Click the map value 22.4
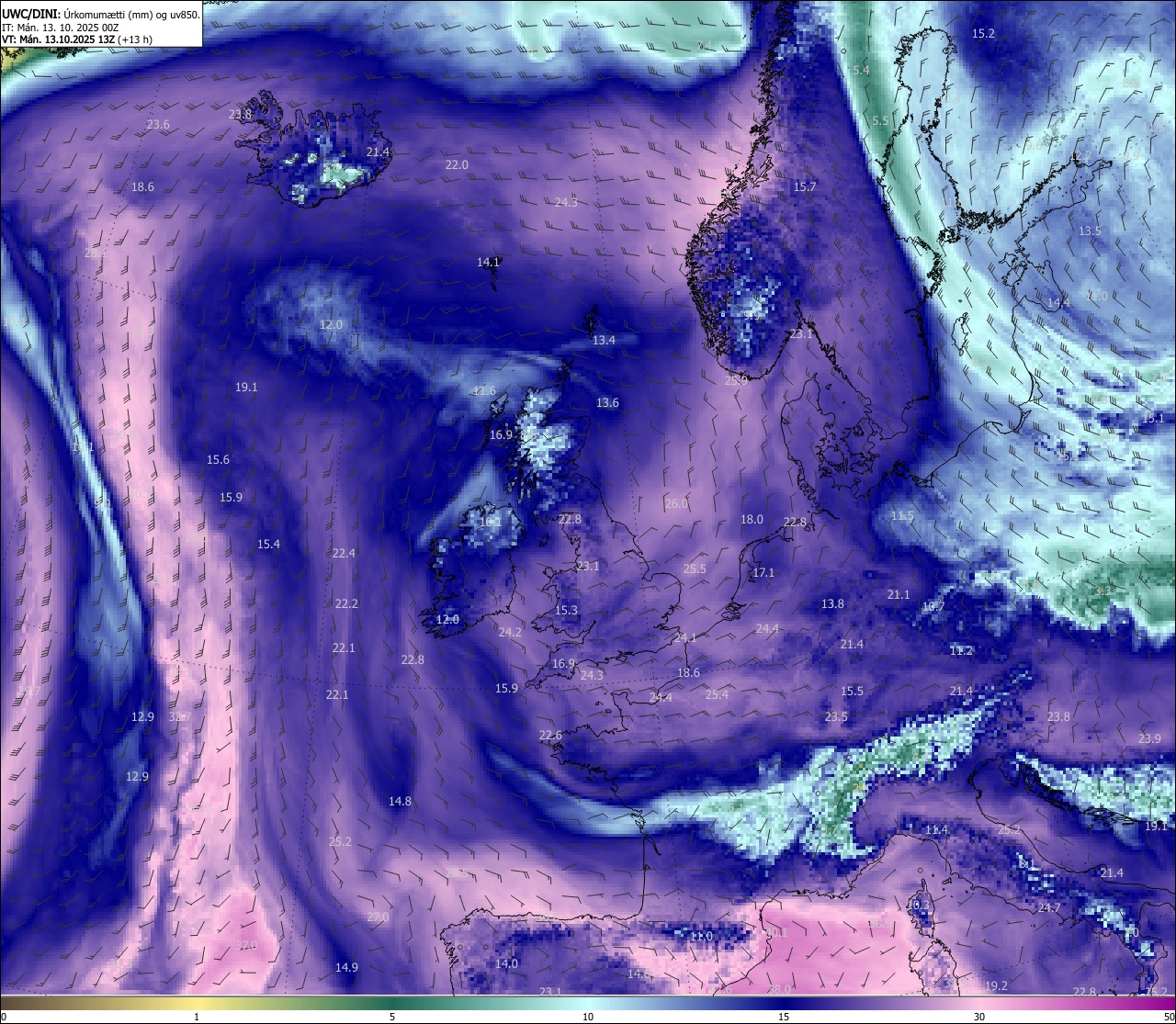1176x1024 pixels. tap(344, 554)
